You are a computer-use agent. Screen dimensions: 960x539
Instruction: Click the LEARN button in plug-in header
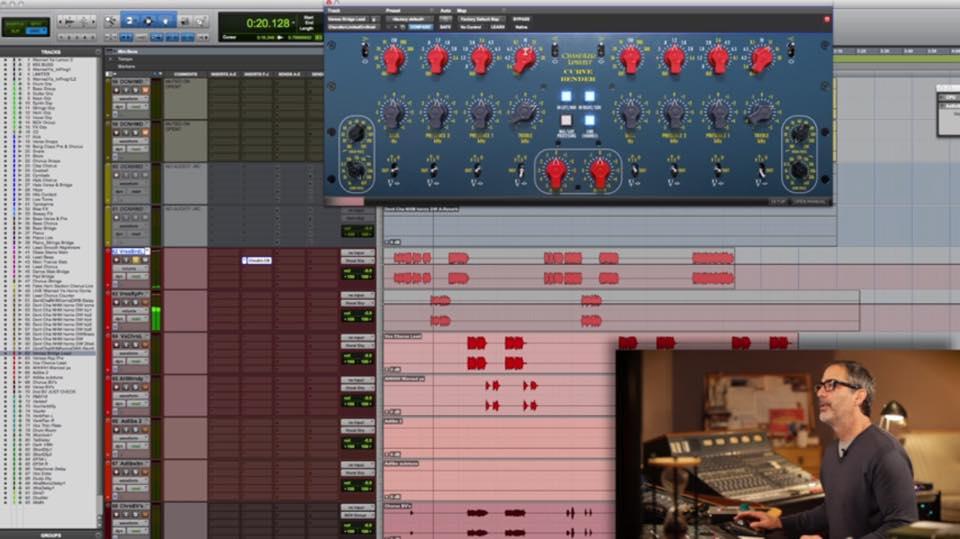click(x=498, y=27)
